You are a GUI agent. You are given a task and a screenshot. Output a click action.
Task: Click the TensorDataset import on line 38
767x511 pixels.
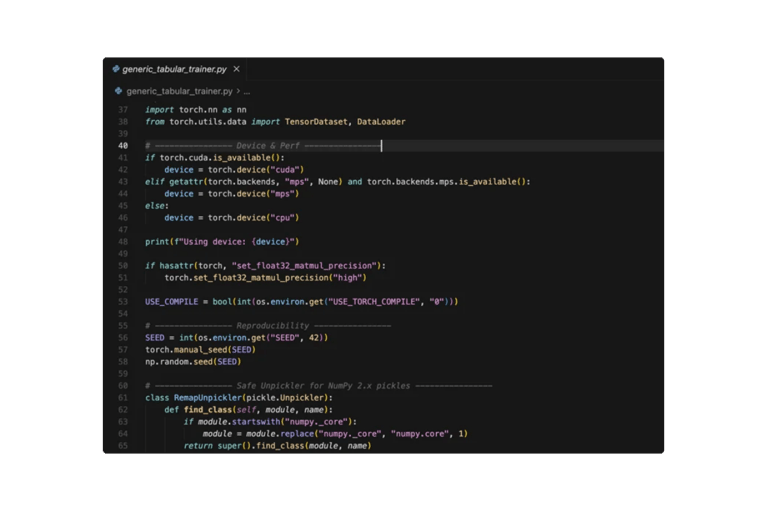pyautogui.click(x=316, y=122)
